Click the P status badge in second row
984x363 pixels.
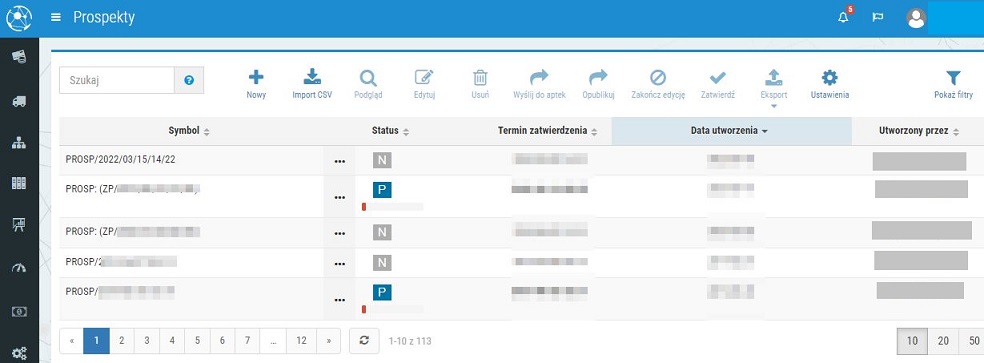(x=382, y=190)
